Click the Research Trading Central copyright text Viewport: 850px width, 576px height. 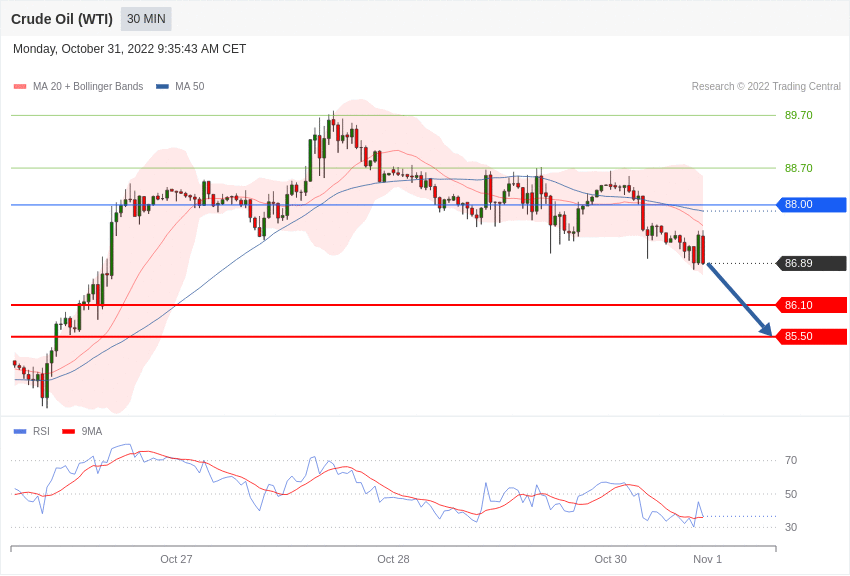tap(766, 87)
